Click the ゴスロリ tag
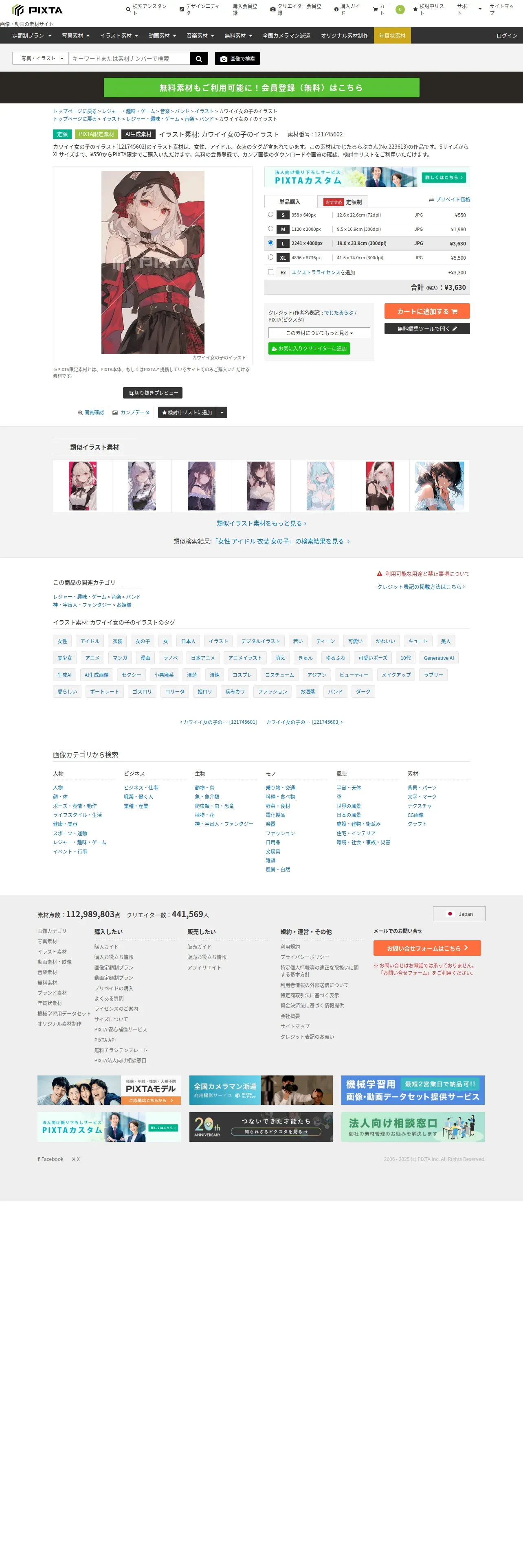 (142, 692)
